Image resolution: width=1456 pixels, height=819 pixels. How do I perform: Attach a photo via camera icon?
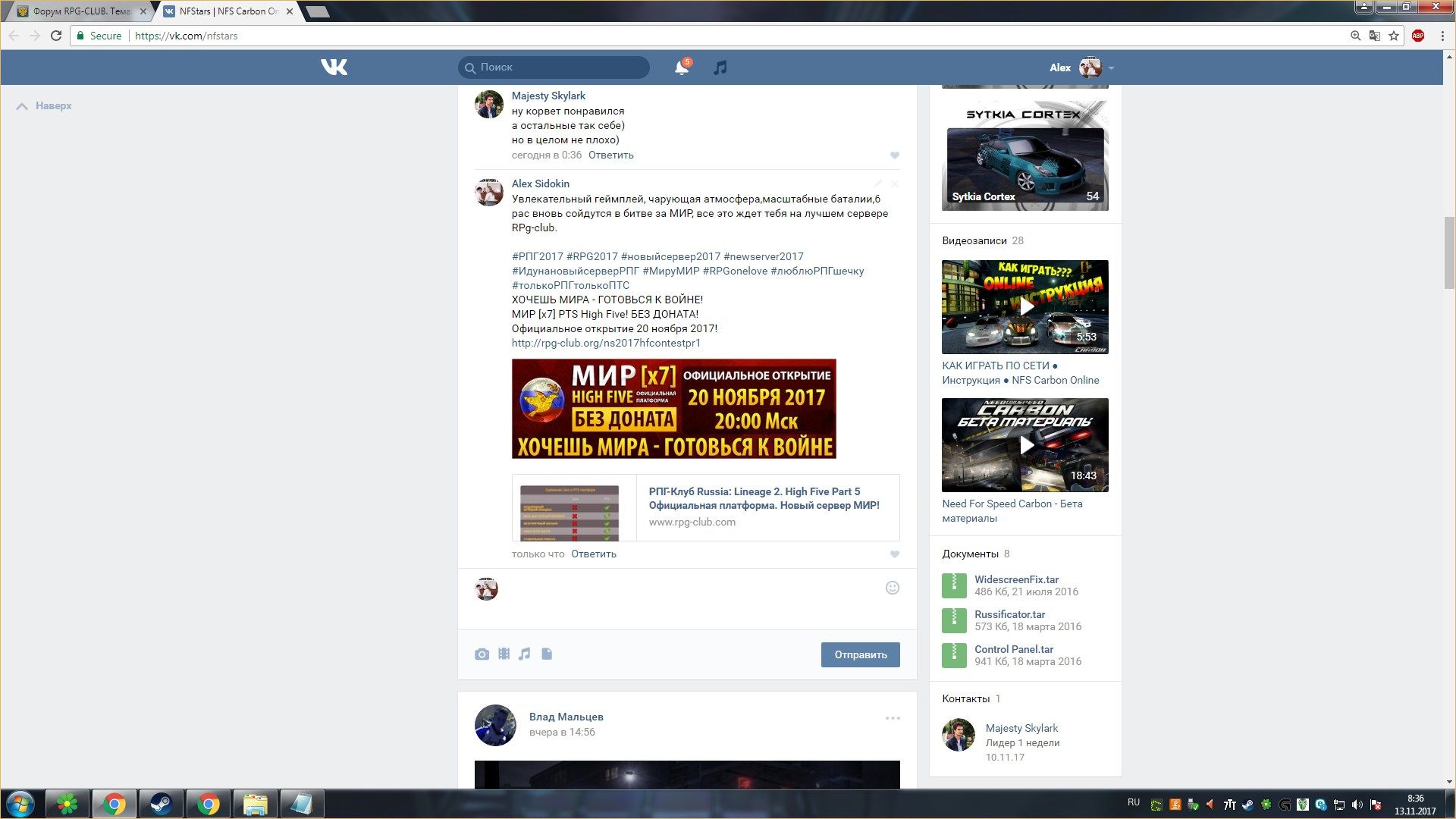[482, 654]
